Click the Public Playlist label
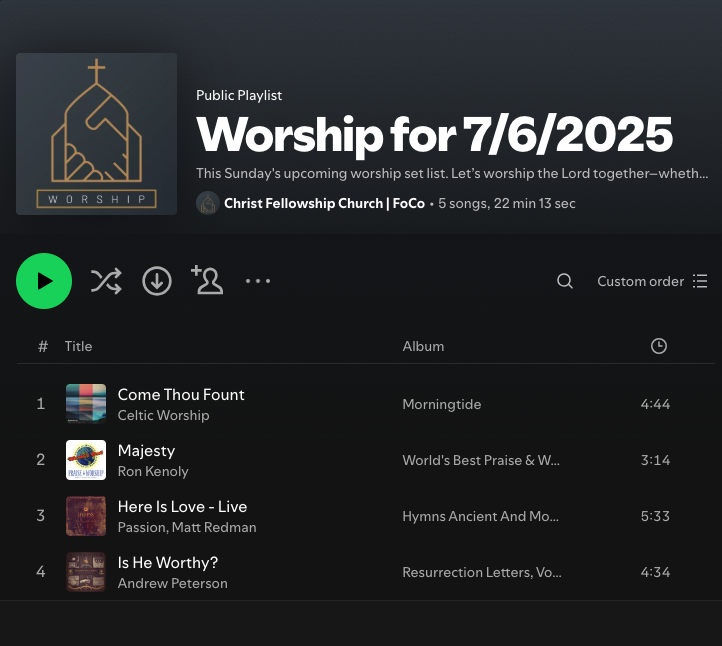Screen dimensions: 722x646 click(x=239, y=95)
